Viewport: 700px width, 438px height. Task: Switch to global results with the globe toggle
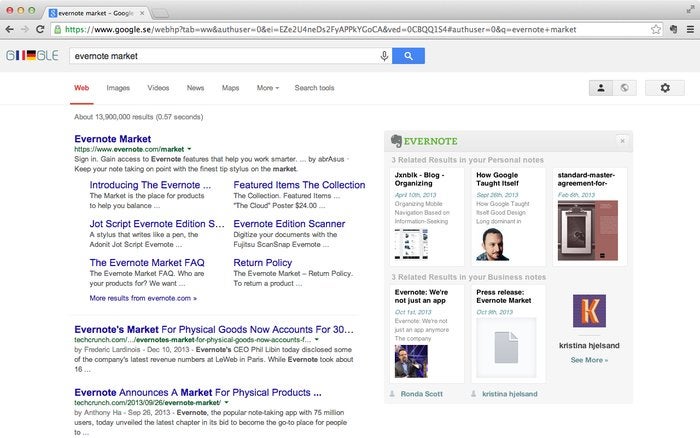click(625, 88)
